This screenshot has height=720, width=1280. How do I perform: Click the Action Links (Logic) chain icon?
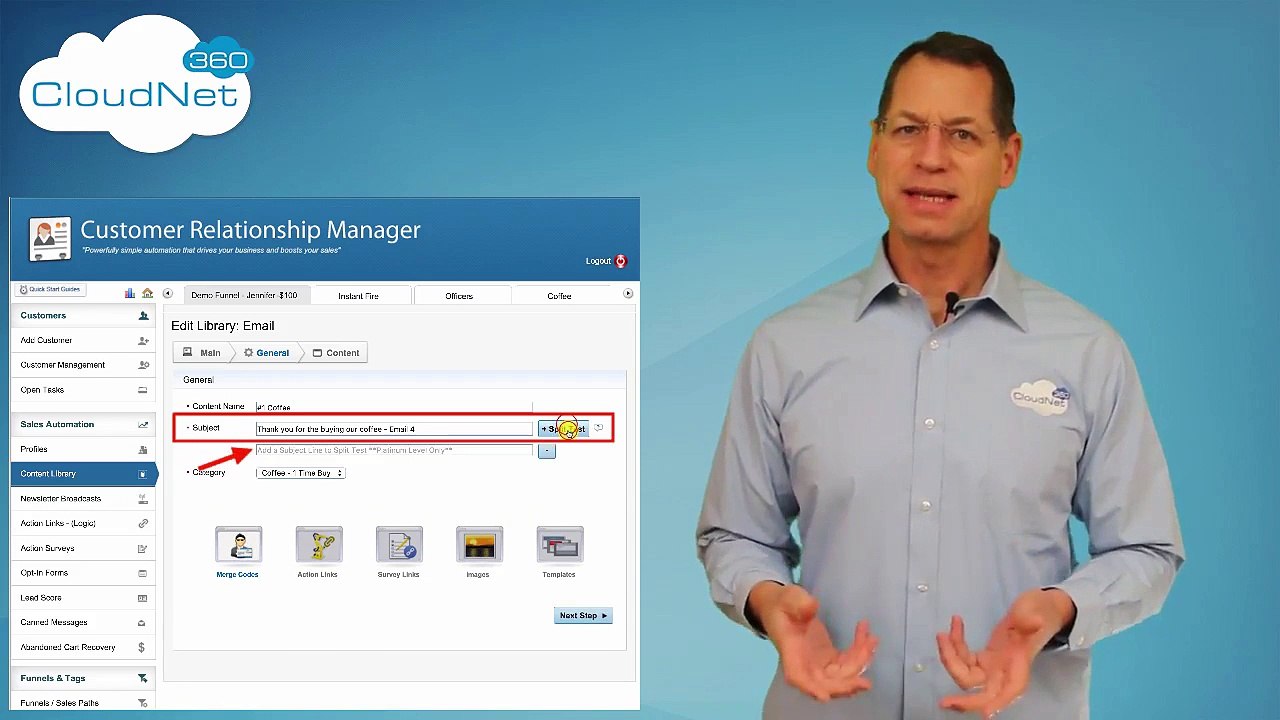click(143, 523)
